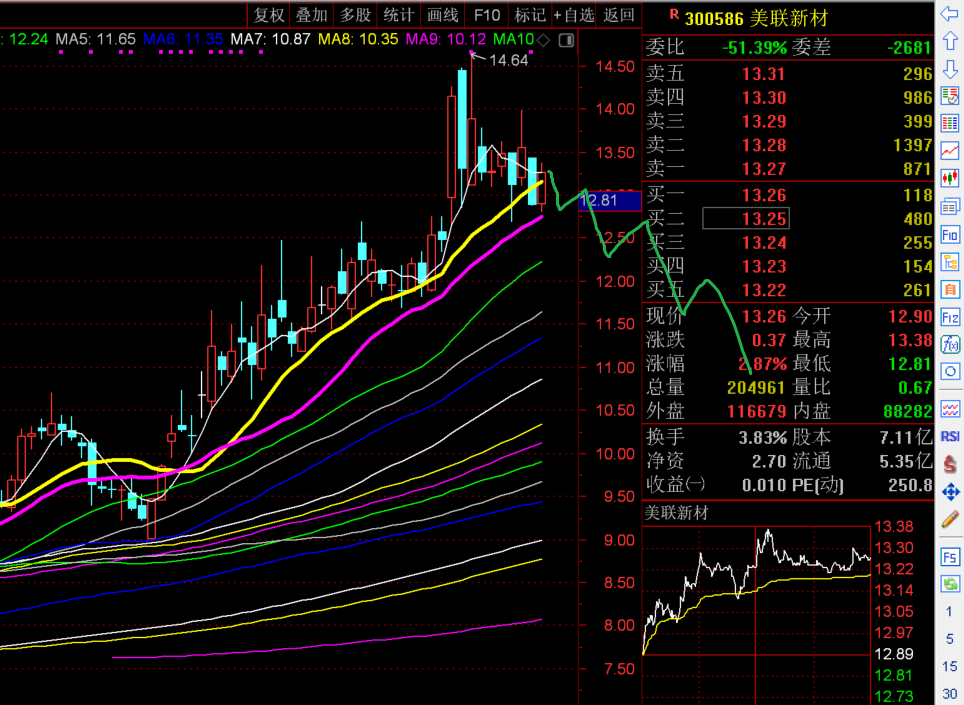This screenshot has width=964, height=705.
Task: Open the indicator wave lines icon
Action: (x=950, y=409)
